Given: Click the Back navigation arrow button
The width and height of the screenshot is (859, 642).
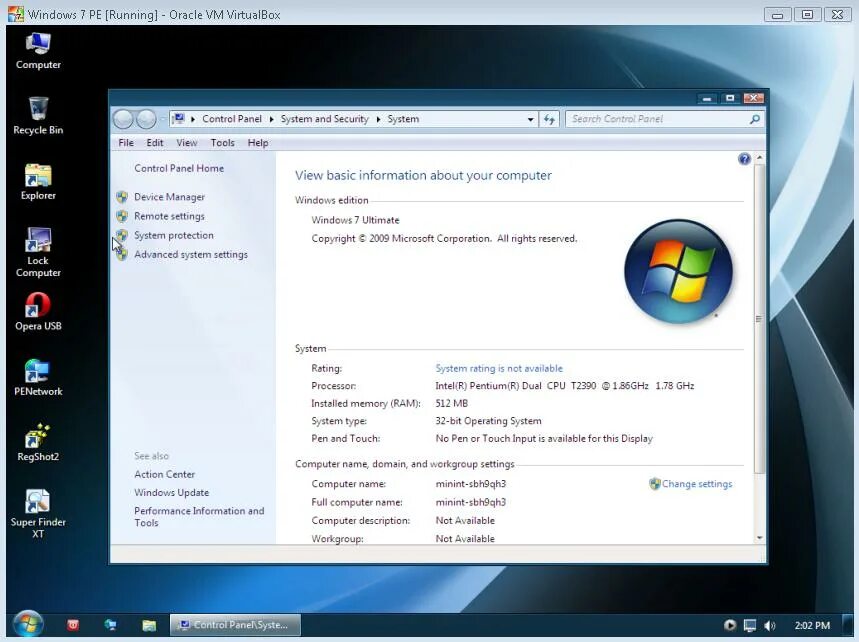Looking at the screenshot, I should (123, 119).
